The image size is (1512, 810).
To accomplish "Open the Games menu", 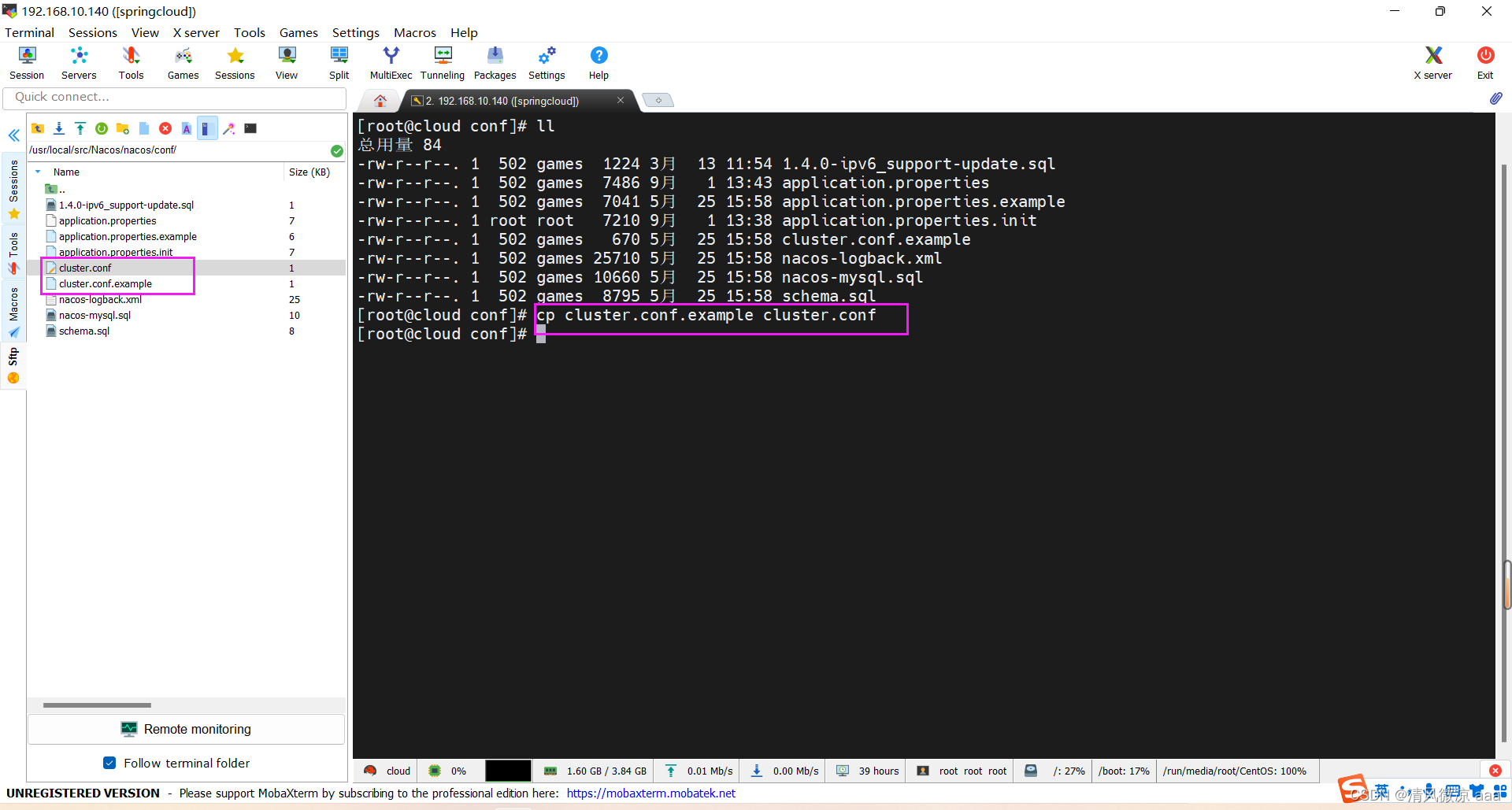I will [298, 32].
